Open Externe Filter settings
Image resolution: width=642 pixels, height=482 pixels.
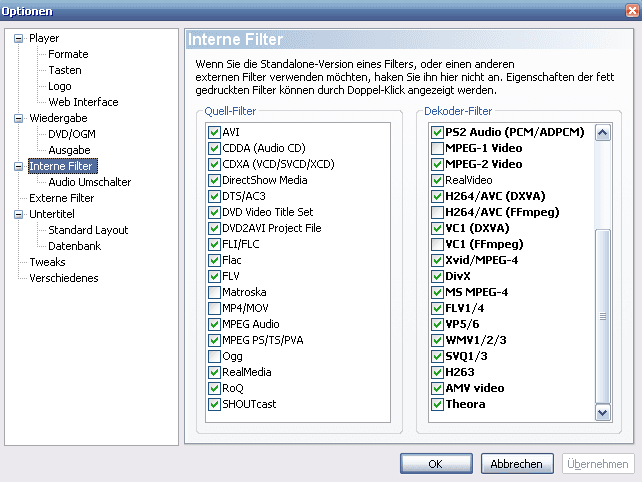click(61, 198)
